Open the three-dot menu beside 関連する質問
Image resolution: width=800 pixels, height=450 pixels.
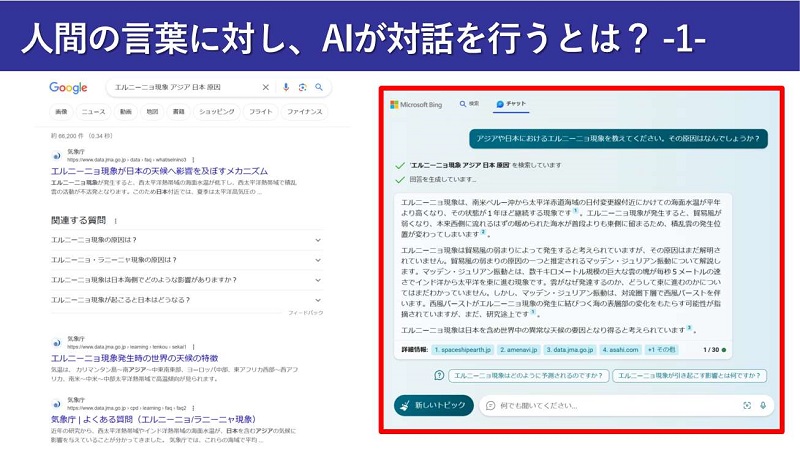pos(116,221)
